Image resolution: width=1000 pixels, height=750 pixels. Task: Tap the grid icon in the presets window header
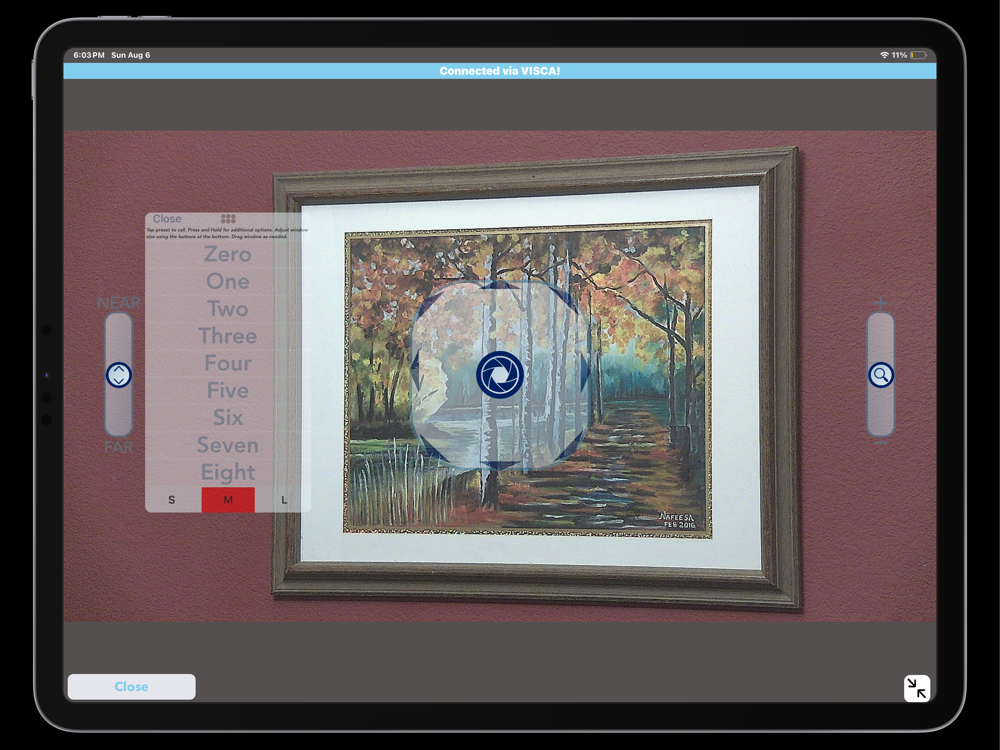point(228,219)
